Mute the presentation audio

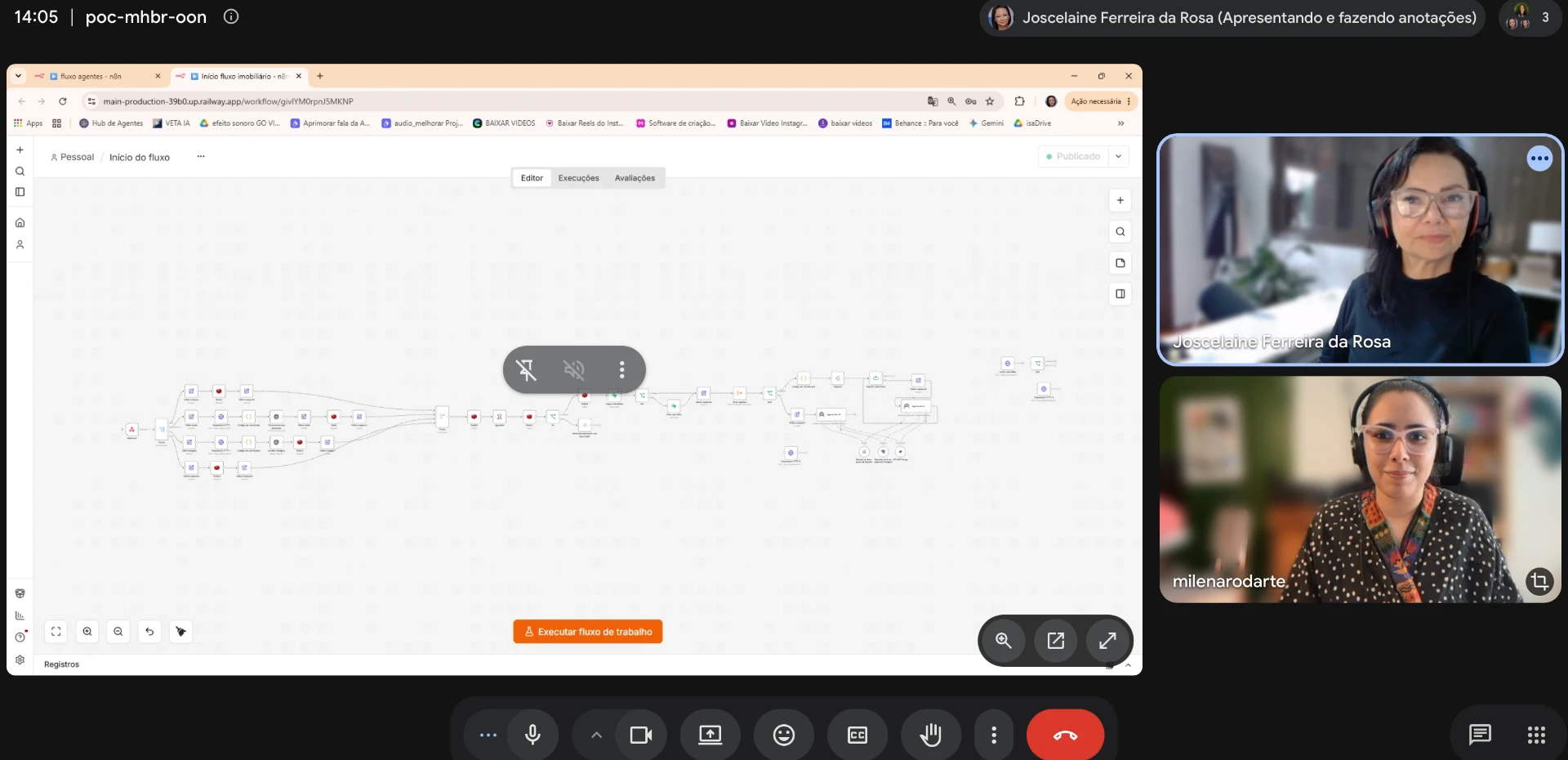(x=574, y=370)
